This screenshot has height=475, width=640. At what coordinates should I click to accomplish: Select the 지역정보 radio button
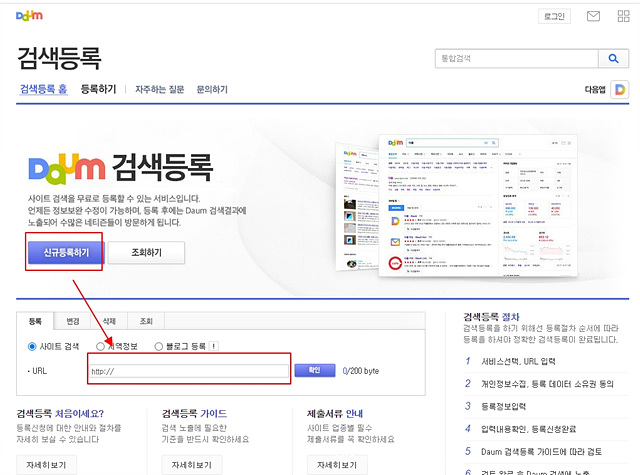tap(100, 346)
